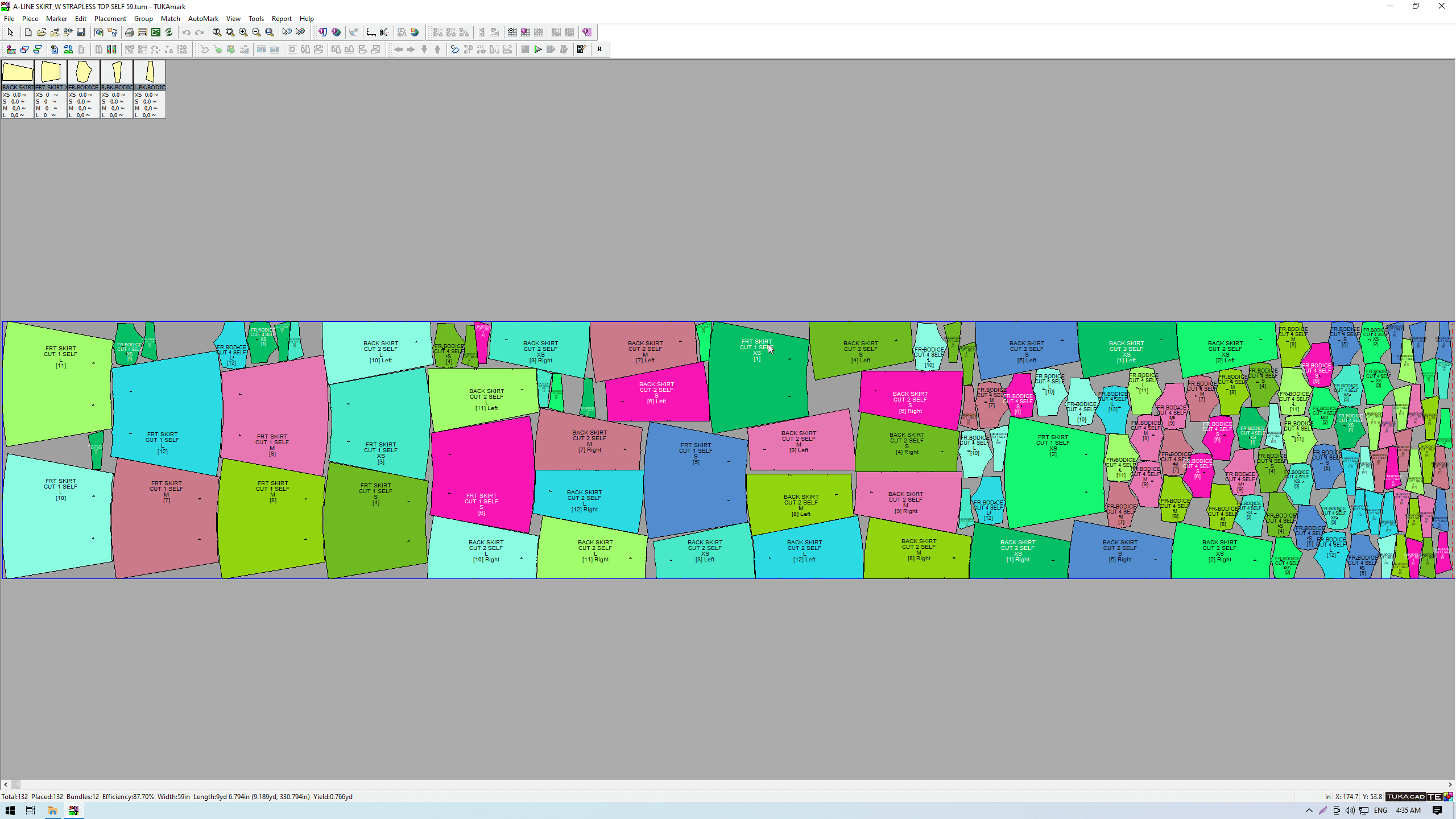Click the arrow pointer selection tool

click(10, 32)
